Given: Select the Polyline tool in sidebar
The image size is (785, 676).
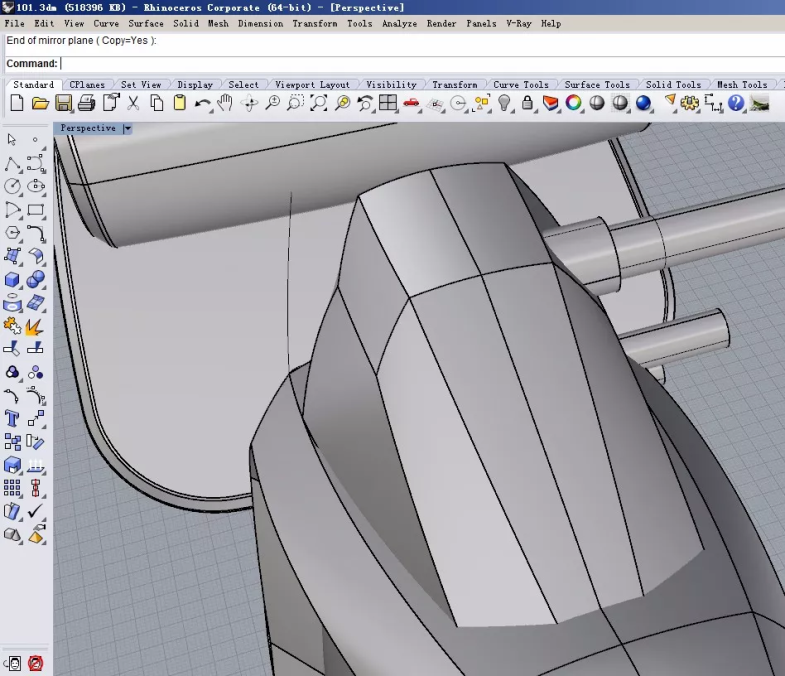Looking at the screenshot, I should pos(13,163).
